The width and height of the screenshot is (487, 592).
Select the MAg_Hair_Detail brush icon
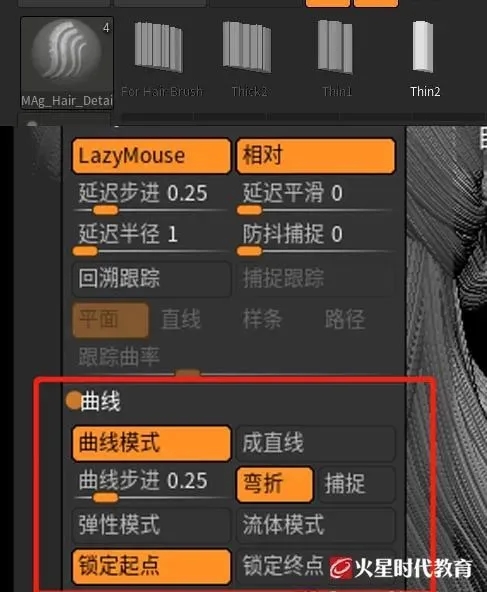click(x=67, y=63)
